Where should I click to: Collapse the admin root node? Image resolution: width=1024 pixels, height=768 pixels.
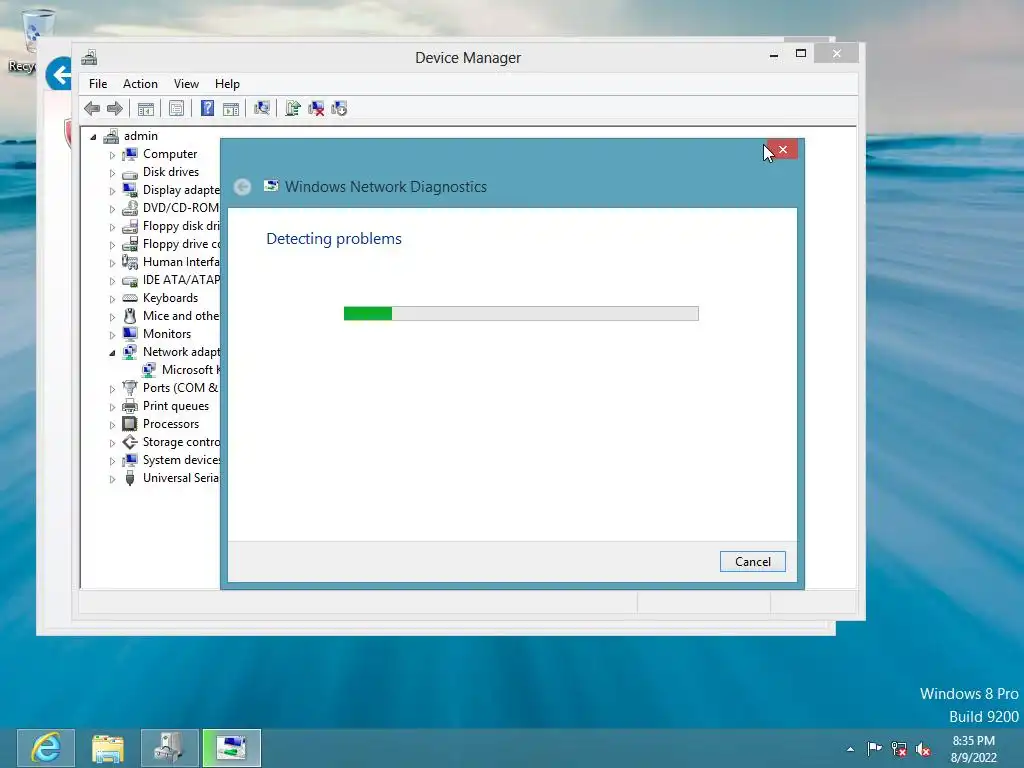click(x=93, y=136)
